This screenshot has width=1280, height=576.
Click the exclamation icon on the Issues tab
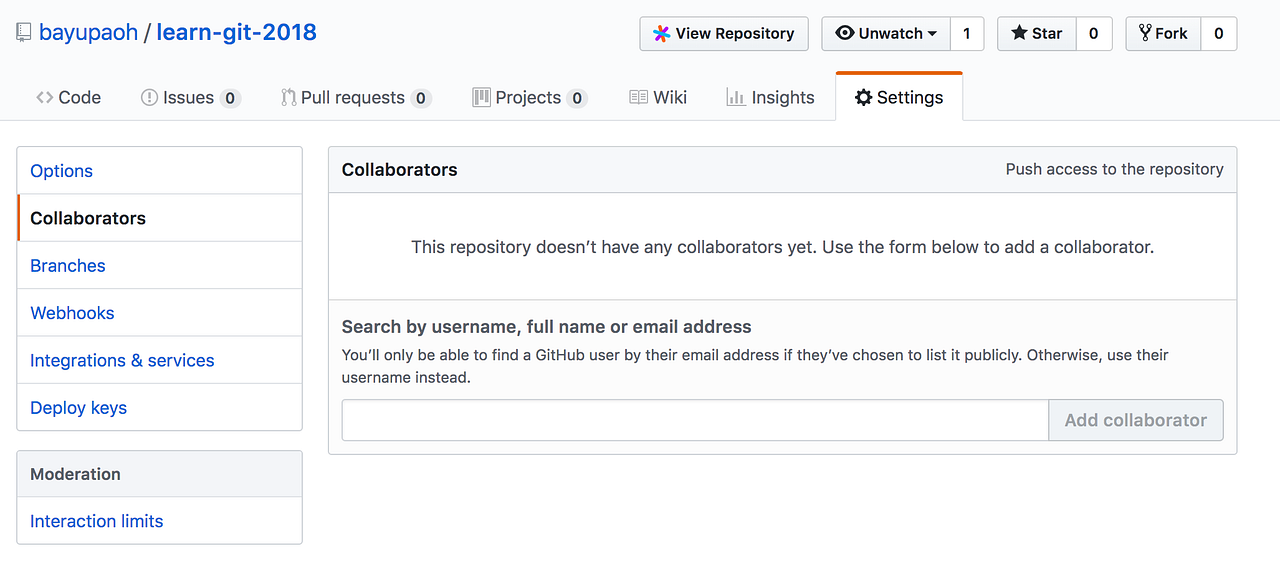click(x=148, y=97)
